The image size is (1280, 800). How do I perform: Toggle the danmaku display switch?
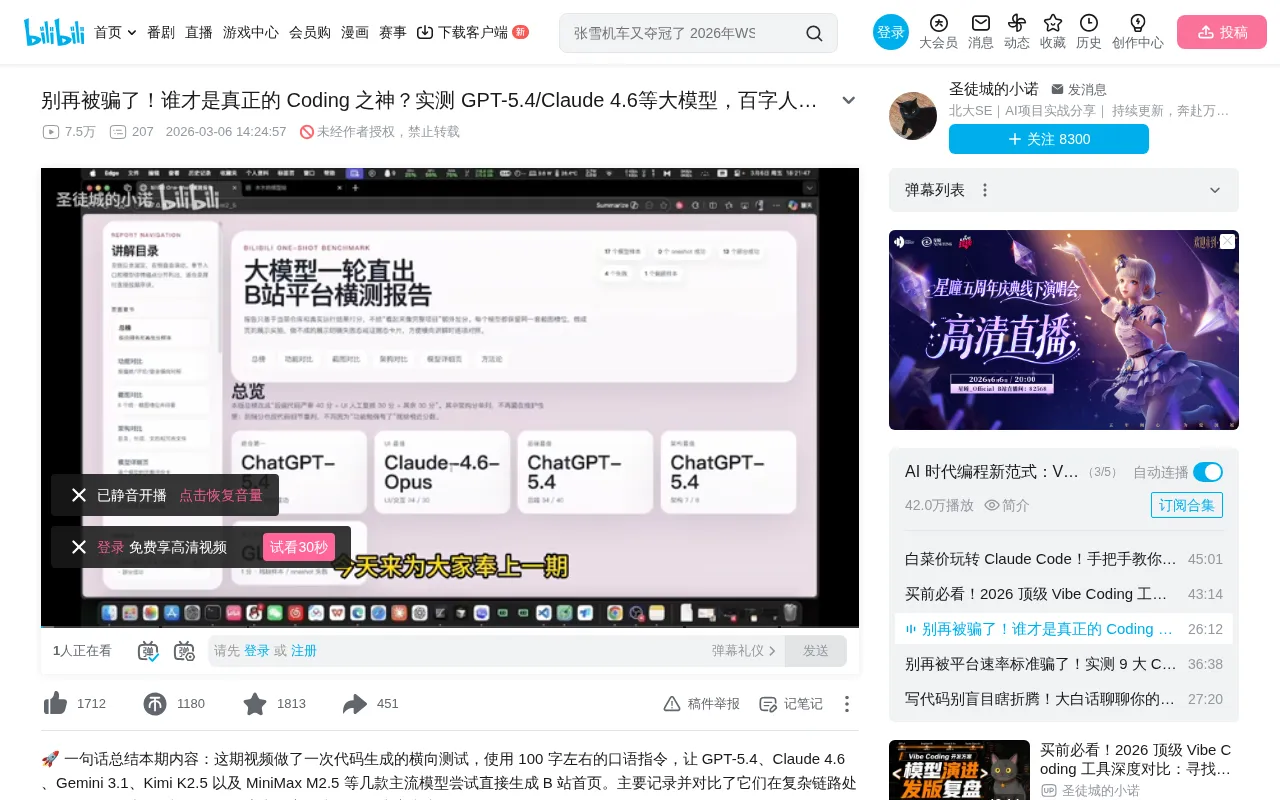tap(148, 651)
